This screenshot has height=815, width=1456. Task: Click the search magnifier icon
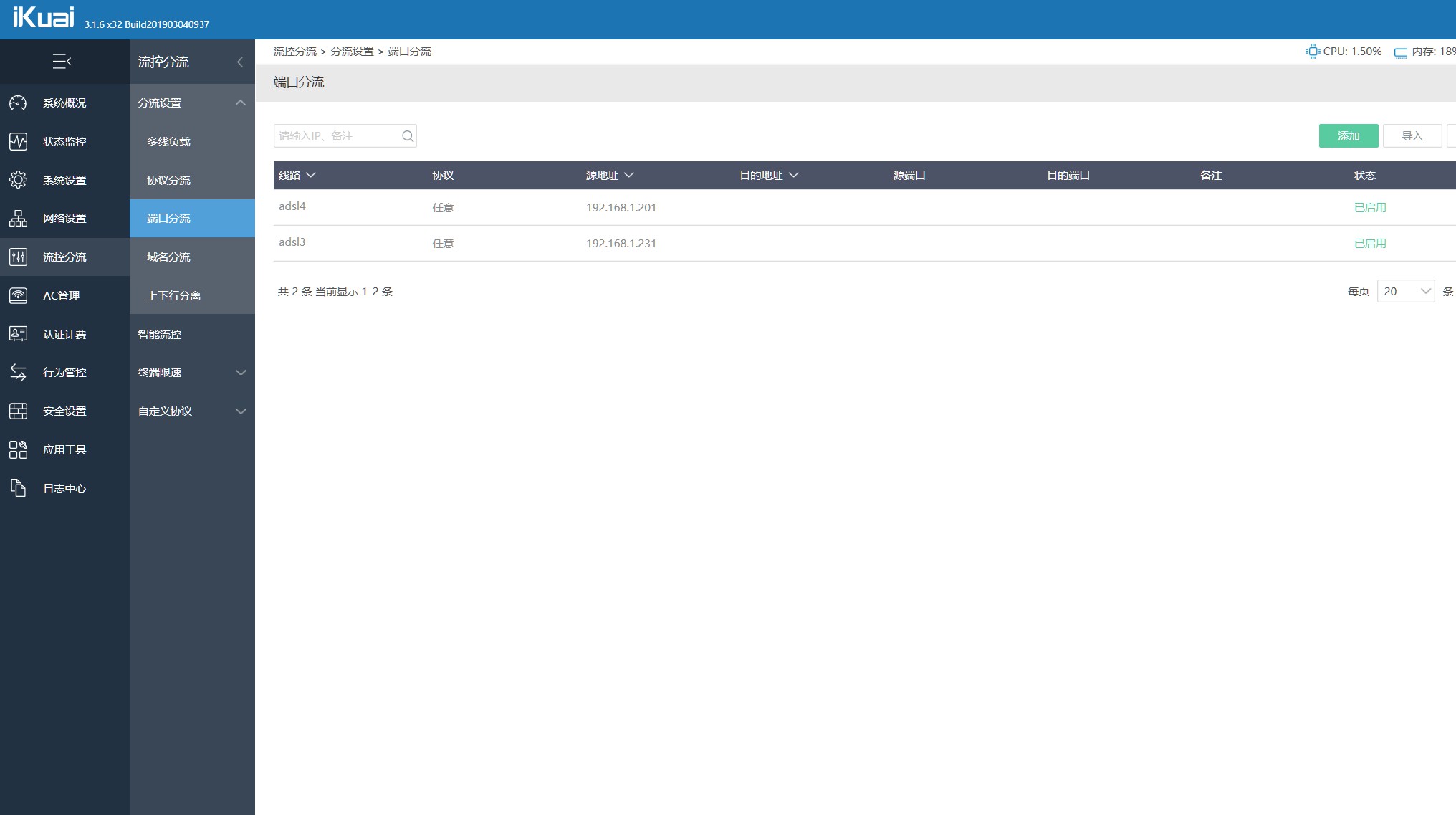coord(408,136)
